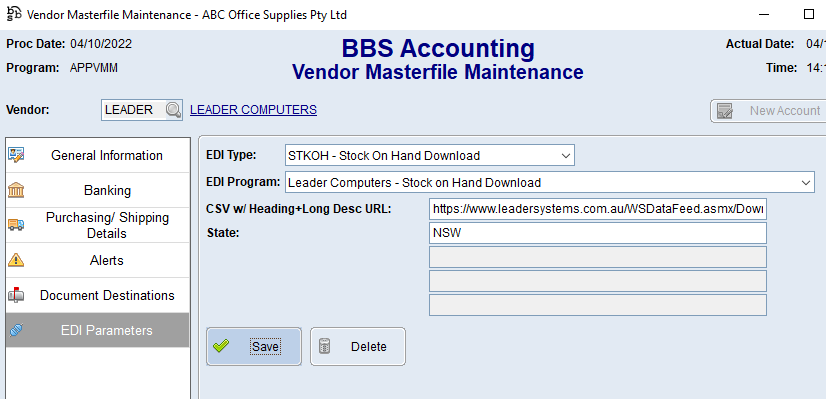Save the EDI parameters
The height and width of the screenshot is (399, 826).
click(x=254, y=346)
